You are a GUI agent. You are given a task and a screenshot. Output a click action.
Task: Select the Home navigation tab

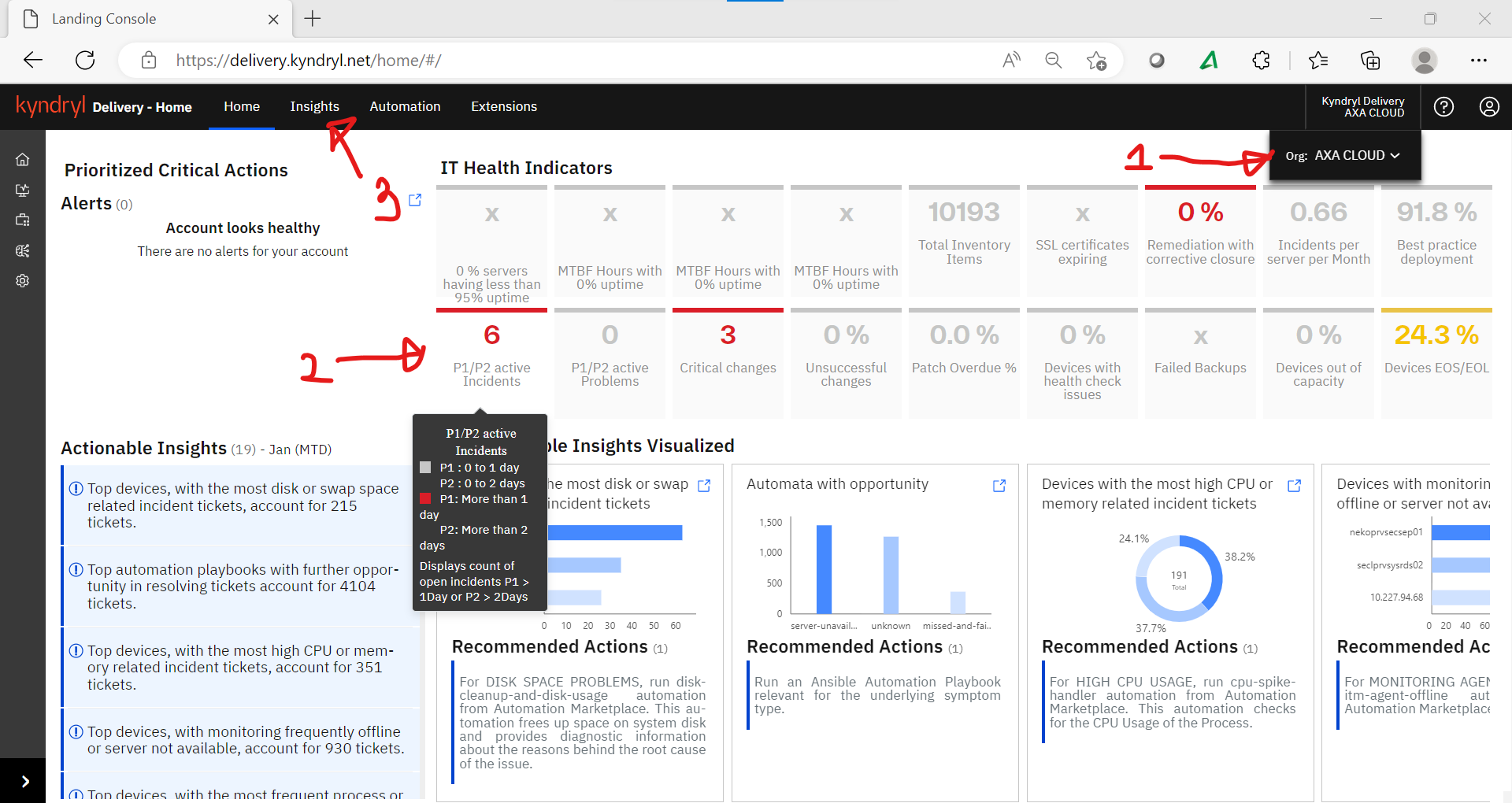pos(242,106)
